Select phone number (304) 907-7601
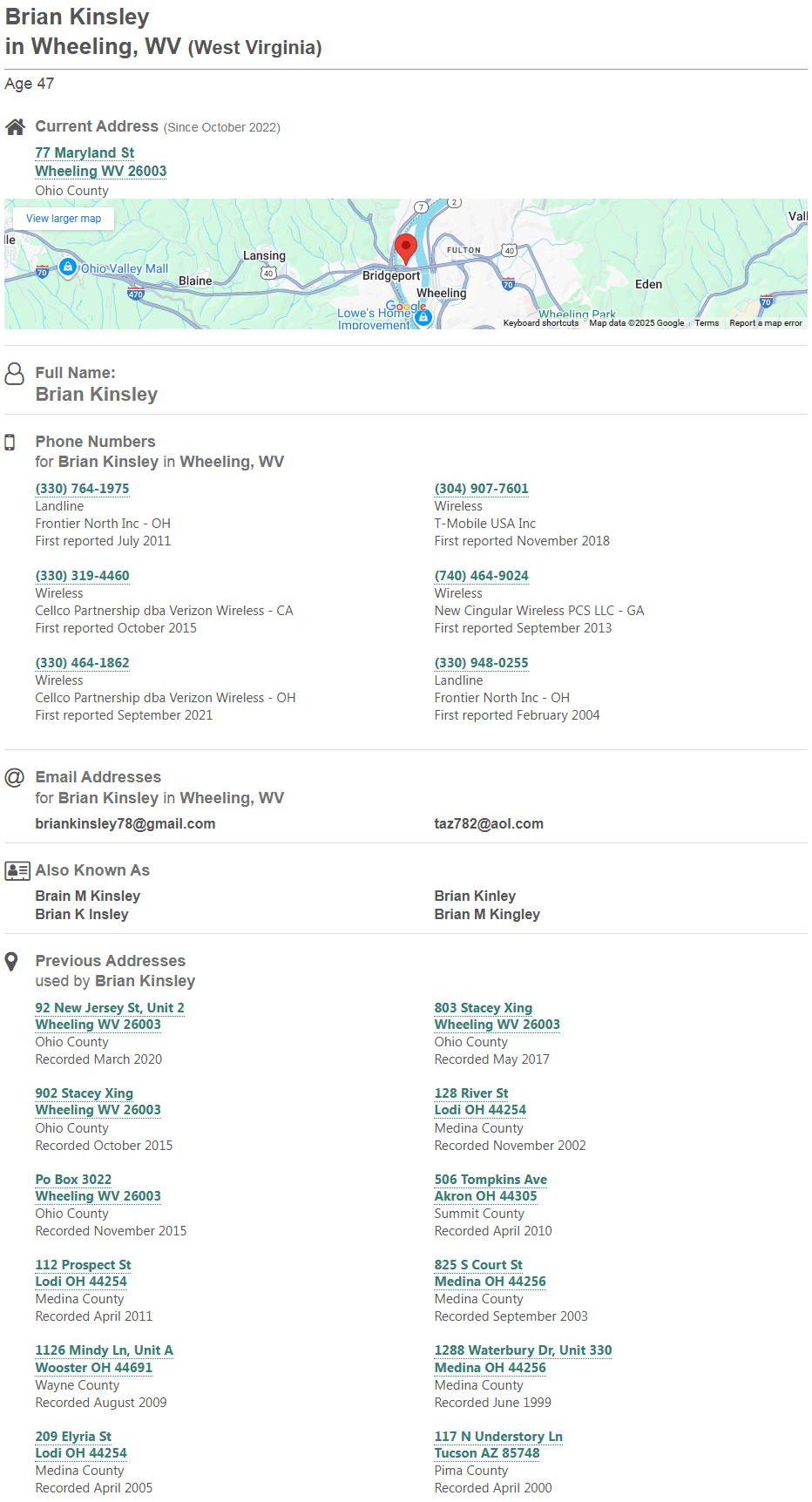 pyautogui.click(x=481, y=489)
